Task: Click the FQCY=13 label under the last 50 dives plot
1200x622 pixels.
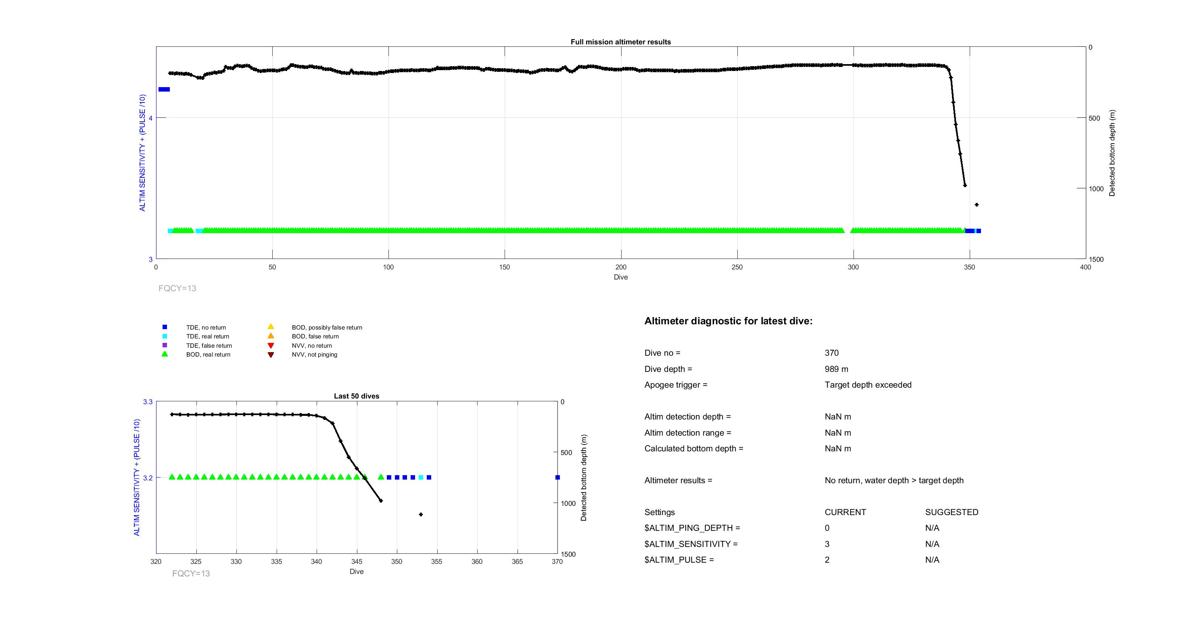Action: coord(191,574)
